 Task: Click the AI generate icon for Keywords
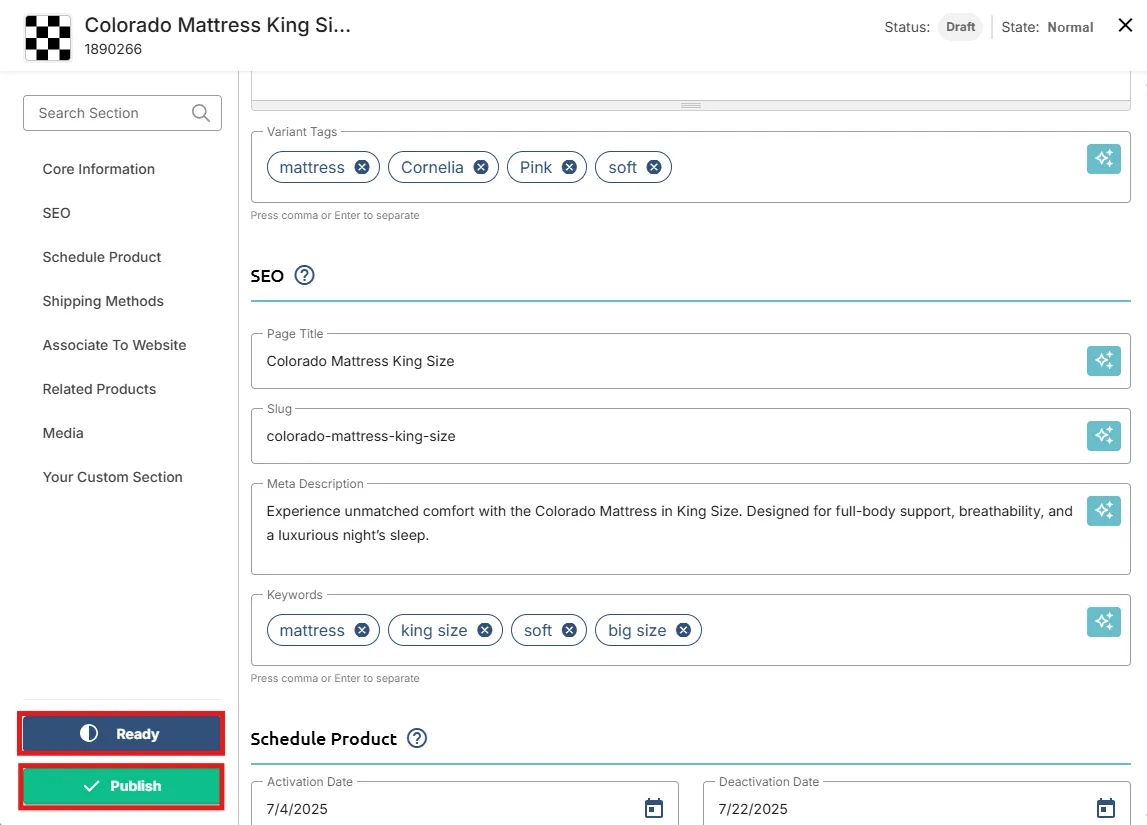click(1103, 622)
